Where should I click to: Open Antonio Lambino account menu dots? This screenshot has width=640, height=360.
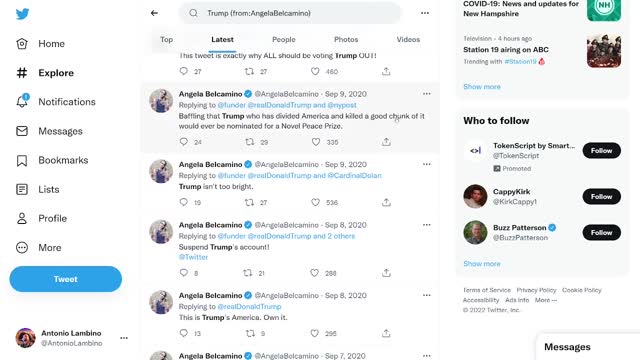[124, 338]
